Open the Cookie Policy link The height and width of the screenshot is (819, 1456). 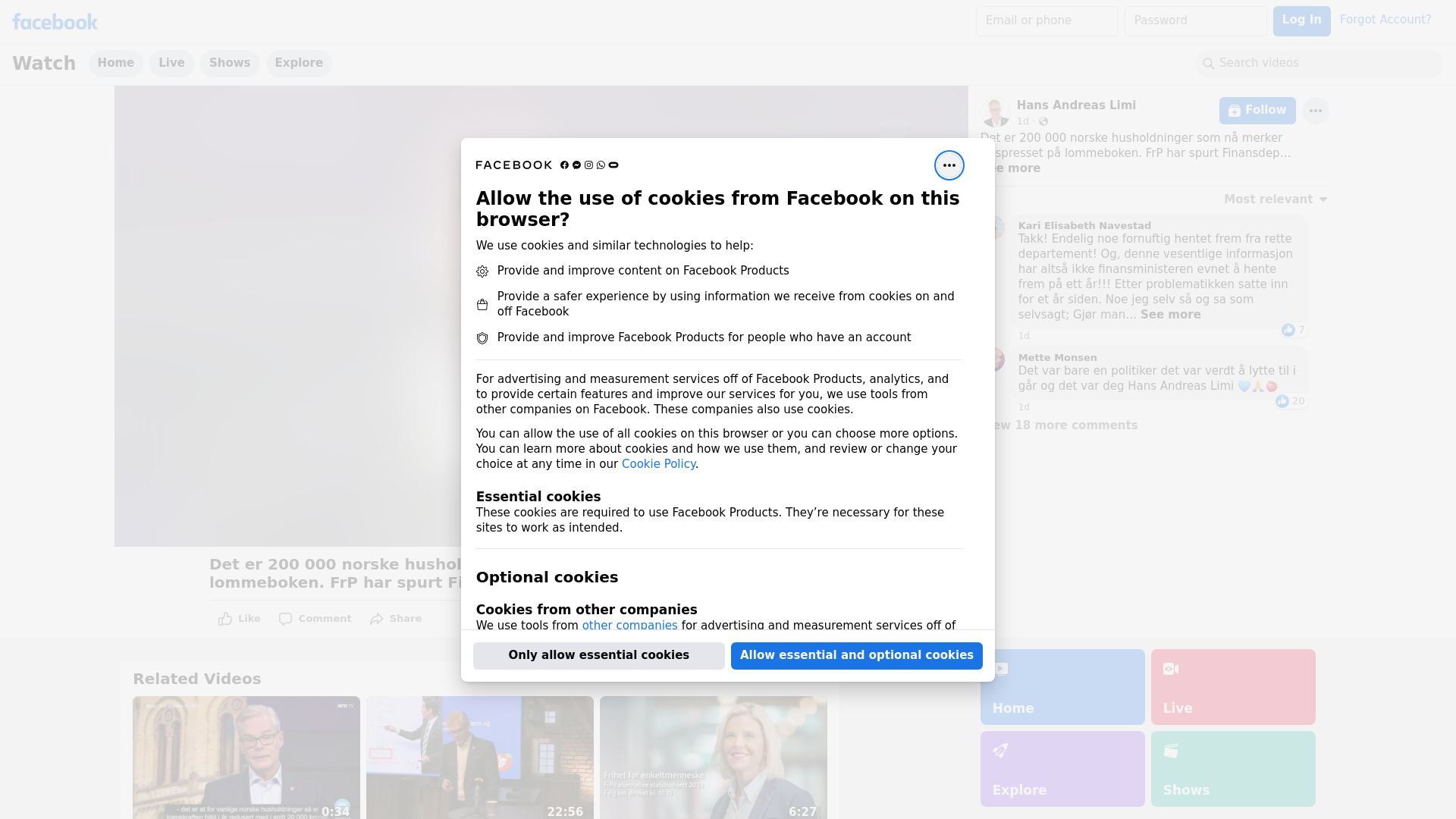(658, 464)
